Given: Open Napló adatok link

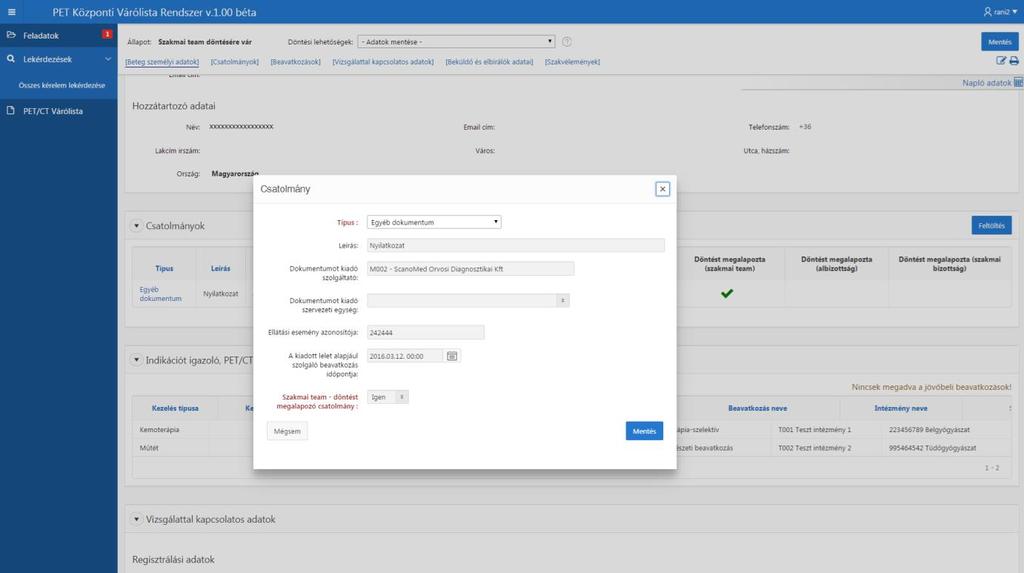Looking at the screenshot, I should [986, 83].
